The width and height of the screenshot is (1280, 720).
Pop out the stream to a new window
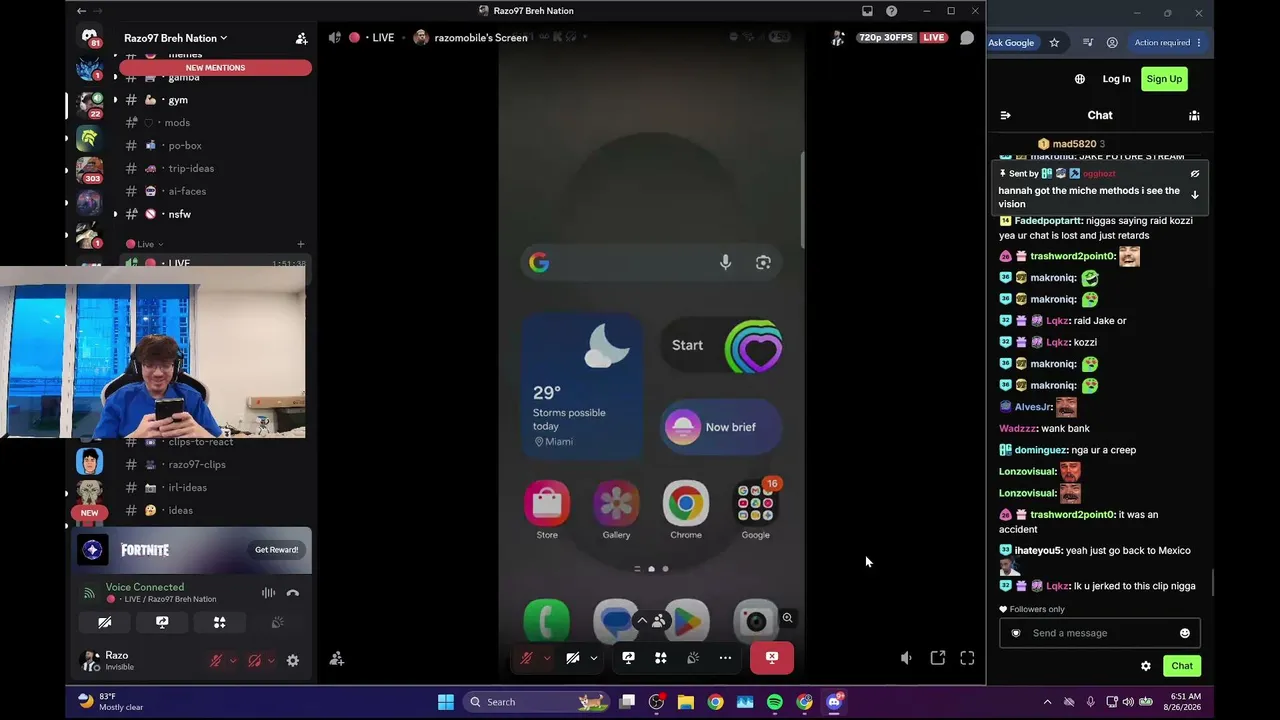[937, 658]
